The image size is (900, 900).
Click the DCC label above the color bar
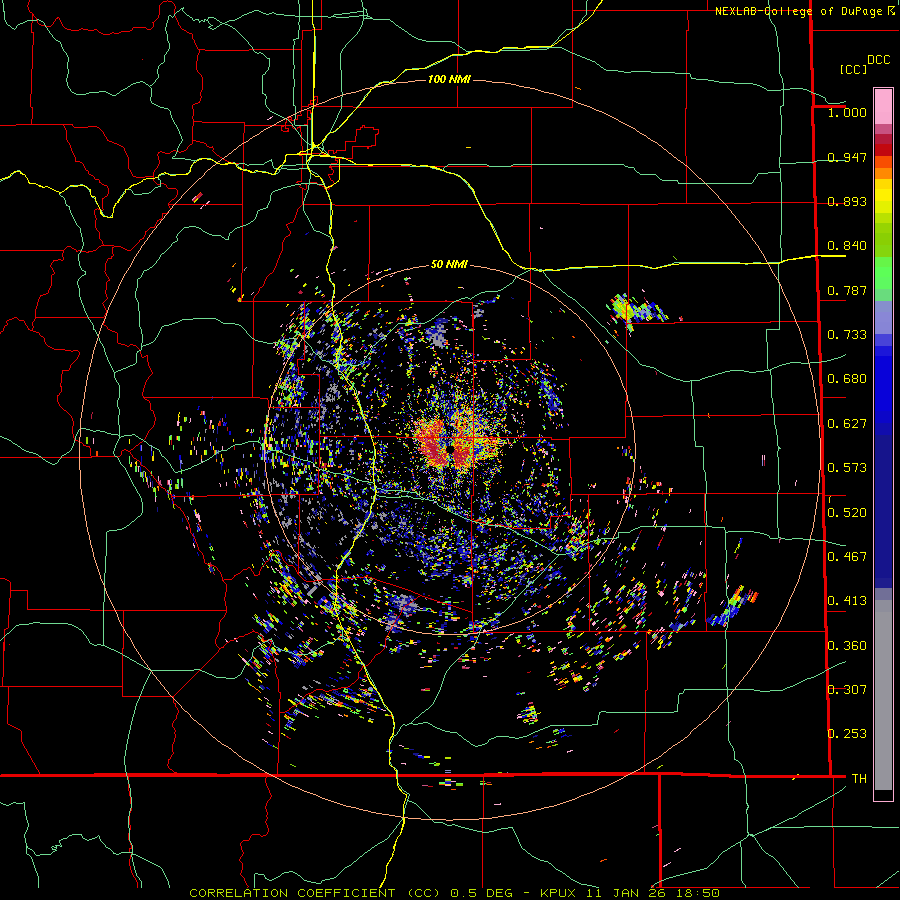tap(878, 60)
